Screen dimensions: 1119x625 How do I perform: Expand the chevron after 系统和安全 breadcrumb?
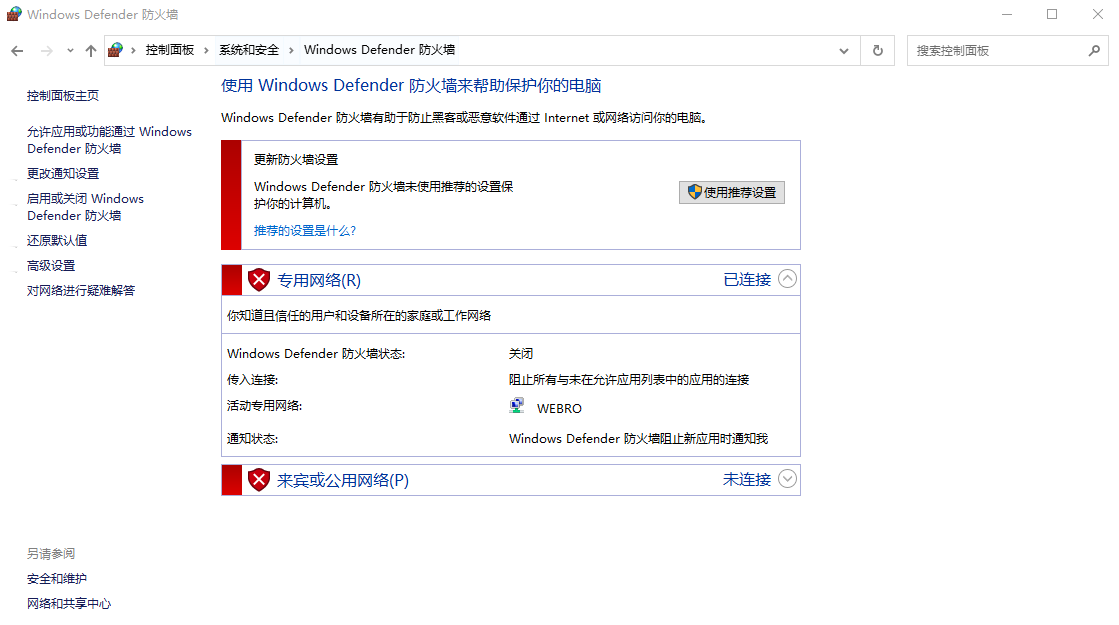pos(291,50)
